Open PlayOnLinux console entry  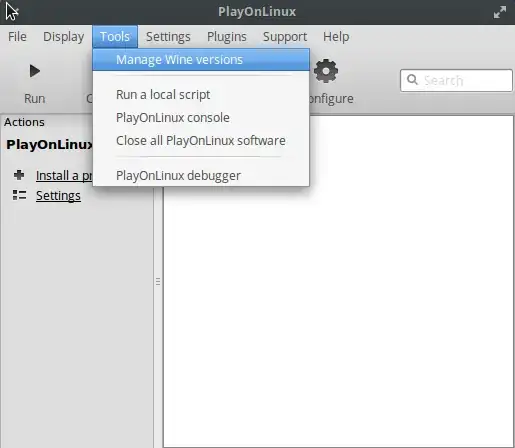[201, 118]
